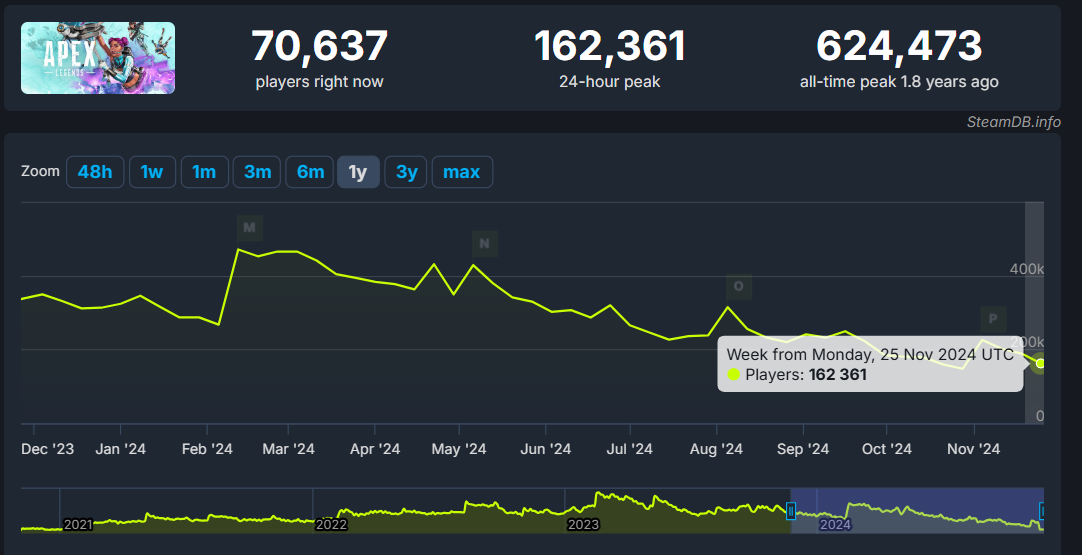Click the P event flag marker
This screenshot has height=555, width=1082.
tap(993, 319)
